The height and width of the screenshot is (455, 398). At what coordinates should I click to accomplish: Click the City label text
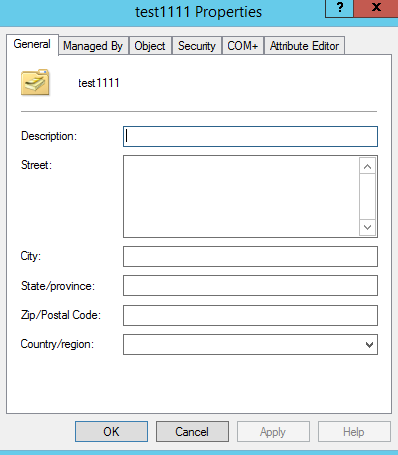click(x=31, y=256)
